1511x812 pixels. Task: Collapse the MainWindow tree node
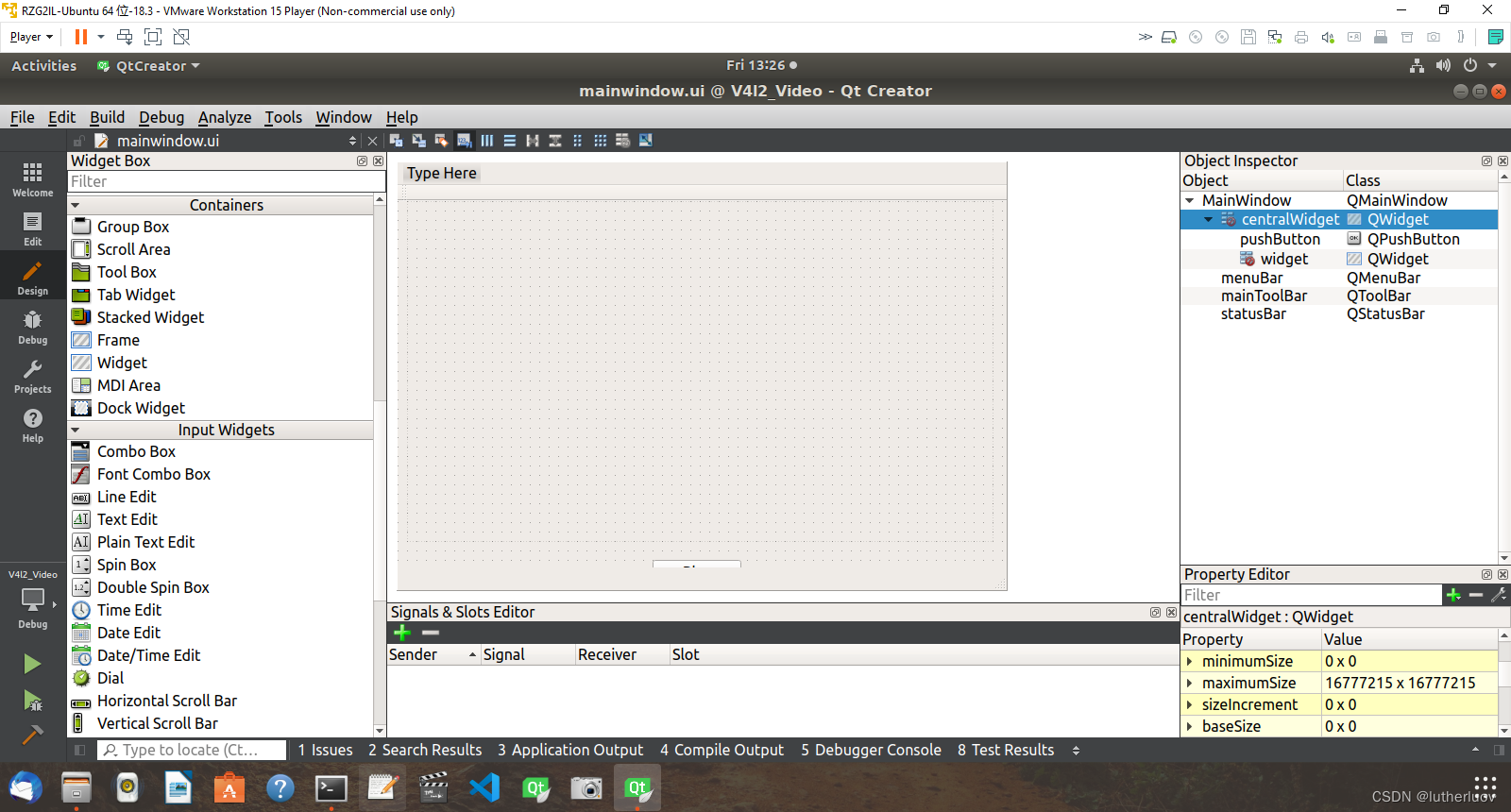[1189, 200]
